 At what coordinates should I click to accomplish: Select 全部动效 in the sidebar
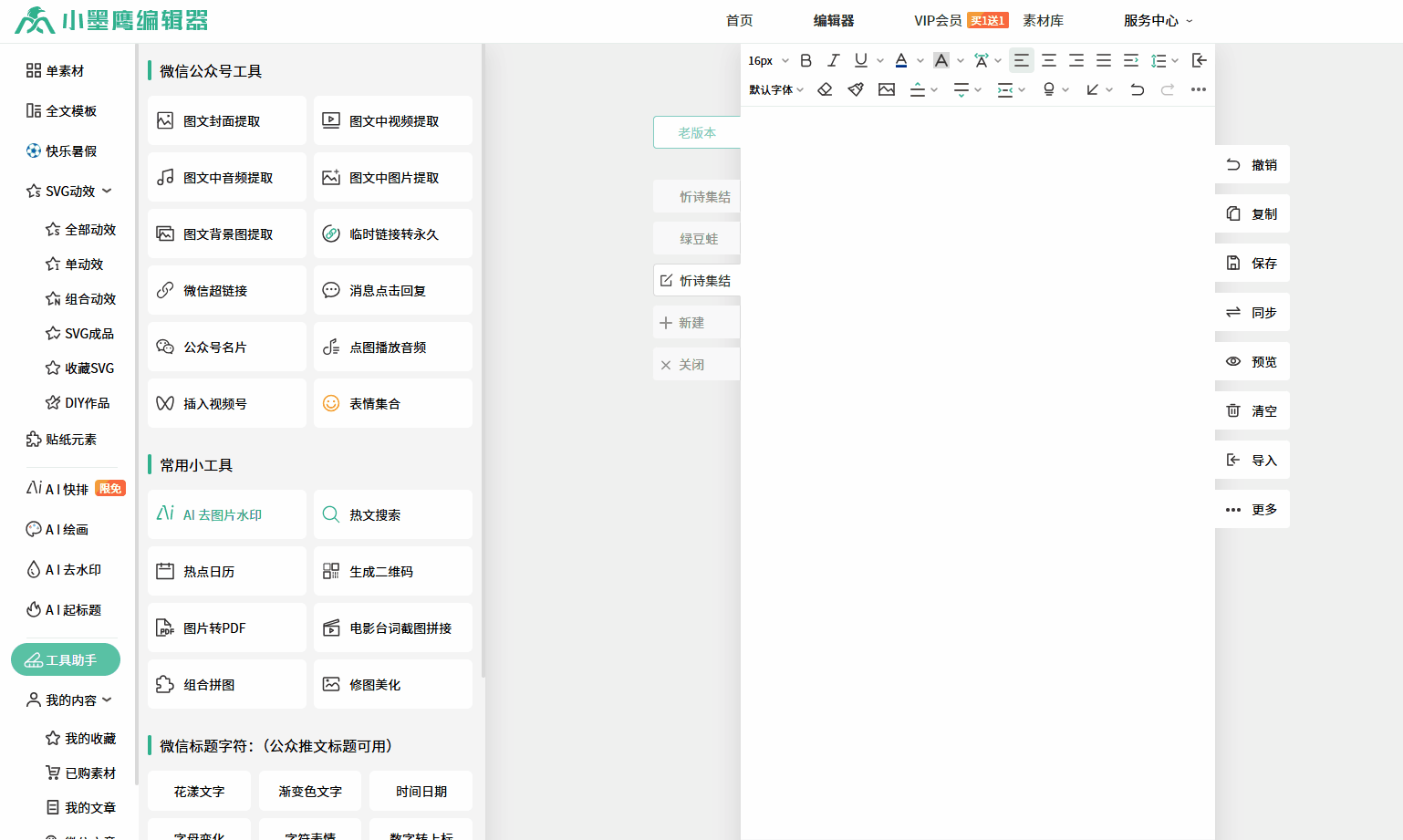pos(81,229)
